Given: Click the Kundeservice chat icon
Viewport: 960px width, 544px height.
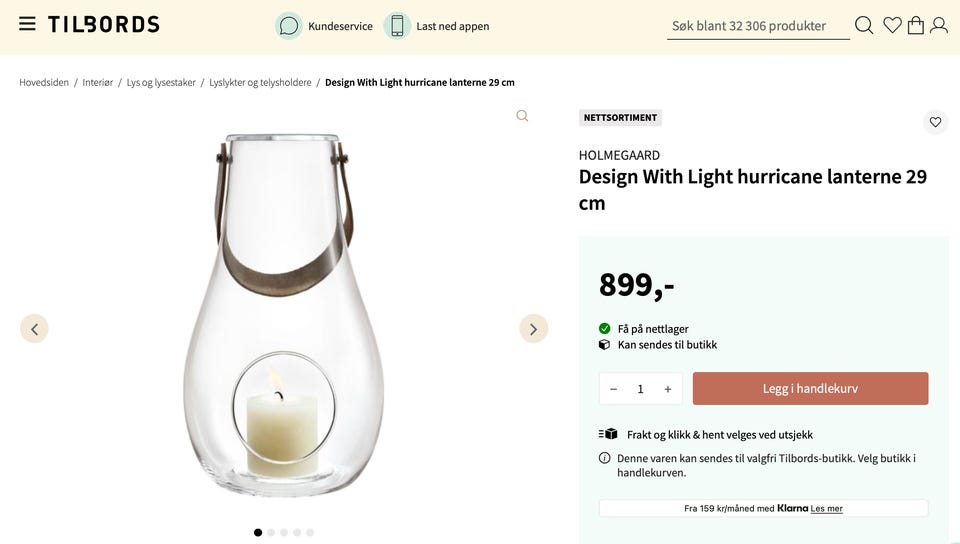Looking at the screenshot, I should tap(289, 26).
